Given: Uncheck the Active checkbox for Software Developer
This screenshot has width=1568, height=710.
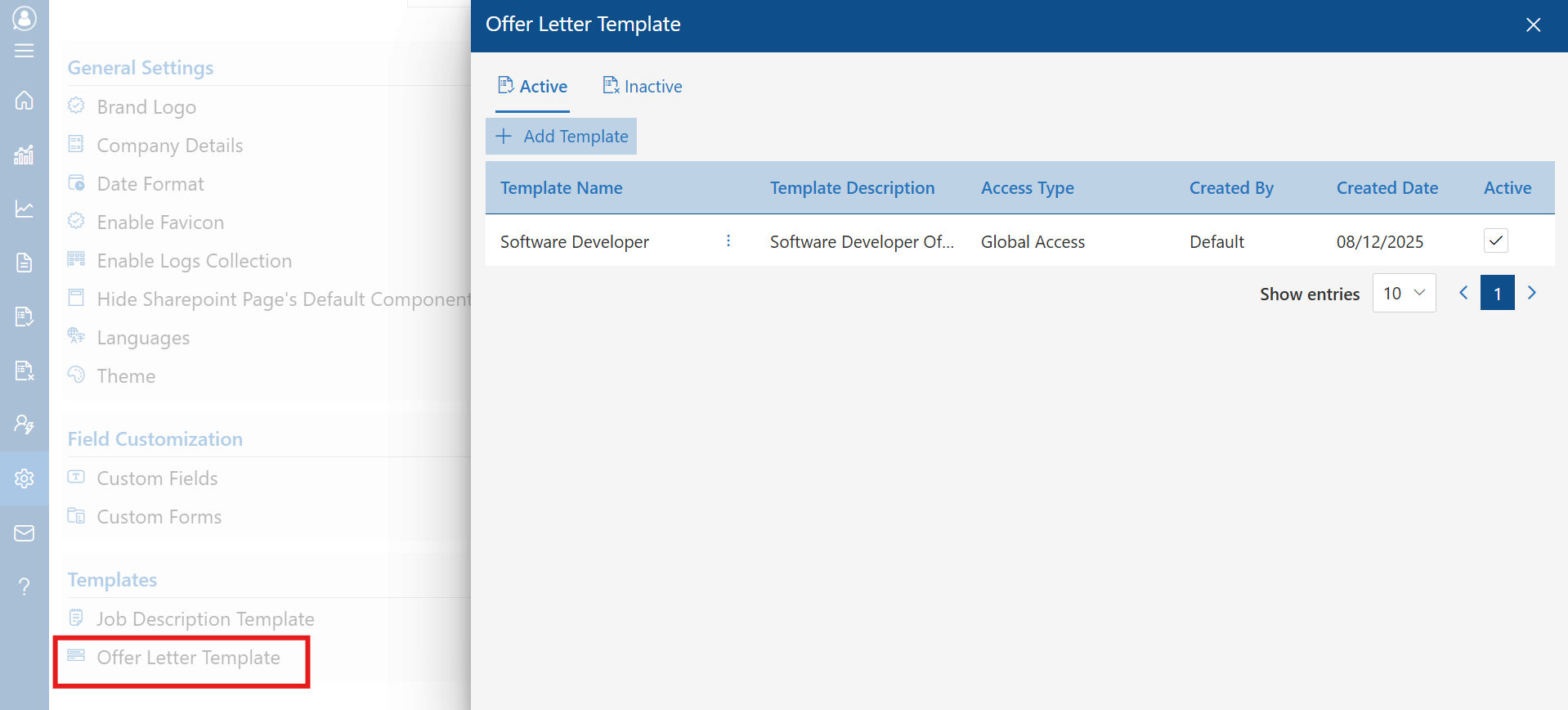Looking at the screenshot, I should [1495, 241].
